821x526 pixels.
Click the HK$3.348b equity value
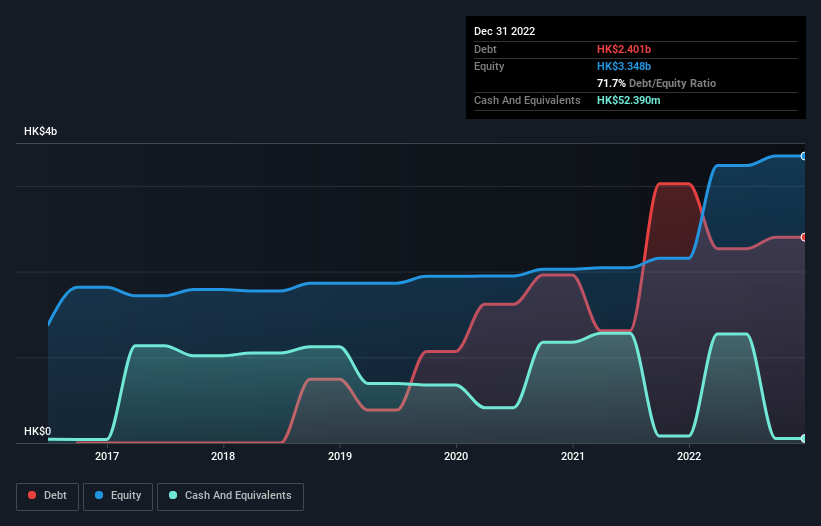click(624, 66)
